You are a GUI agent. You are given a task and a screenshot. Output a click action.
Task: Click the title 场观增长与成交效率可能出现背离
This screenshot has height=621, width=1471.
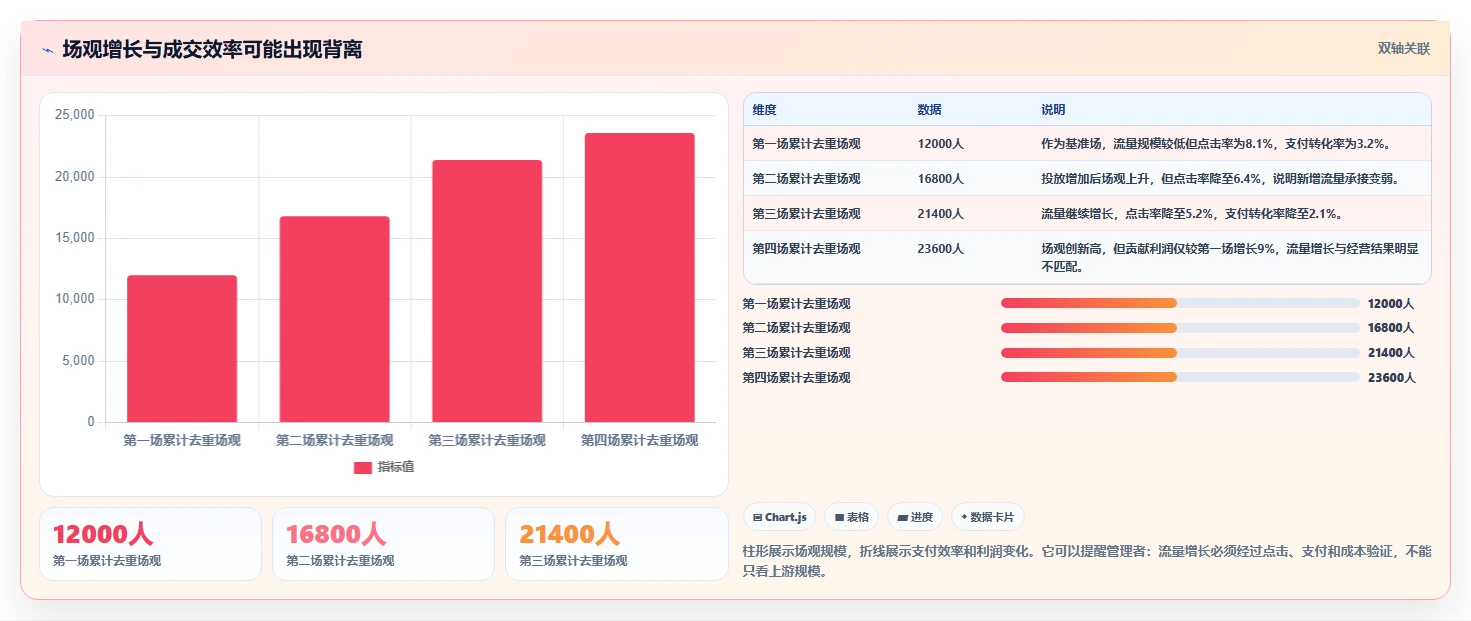click(212, 49)
